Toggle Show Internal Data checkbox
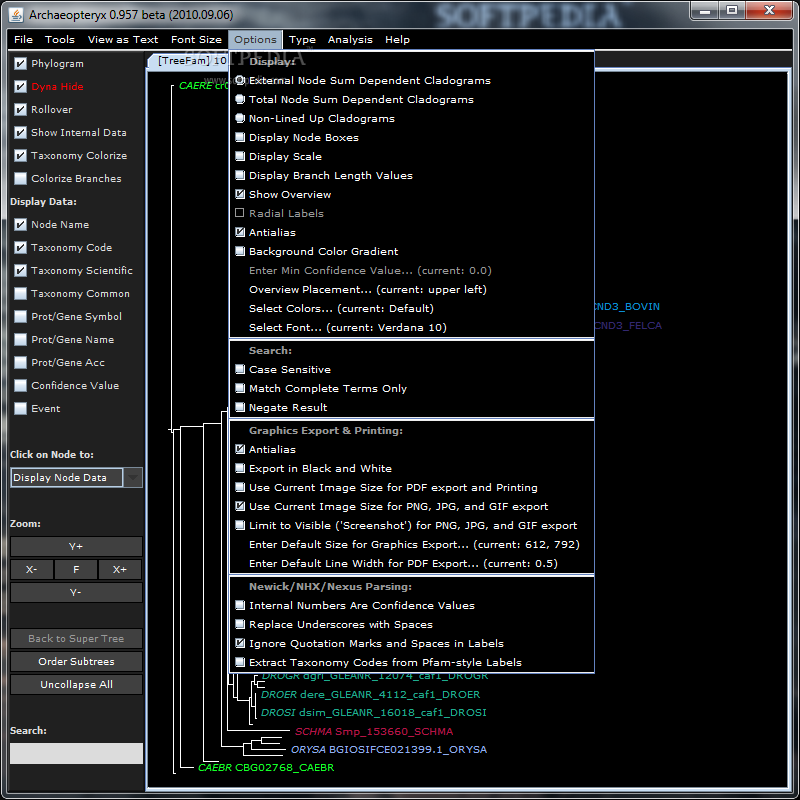The width and height of the screenshot is (800, 800). point(20,132)
